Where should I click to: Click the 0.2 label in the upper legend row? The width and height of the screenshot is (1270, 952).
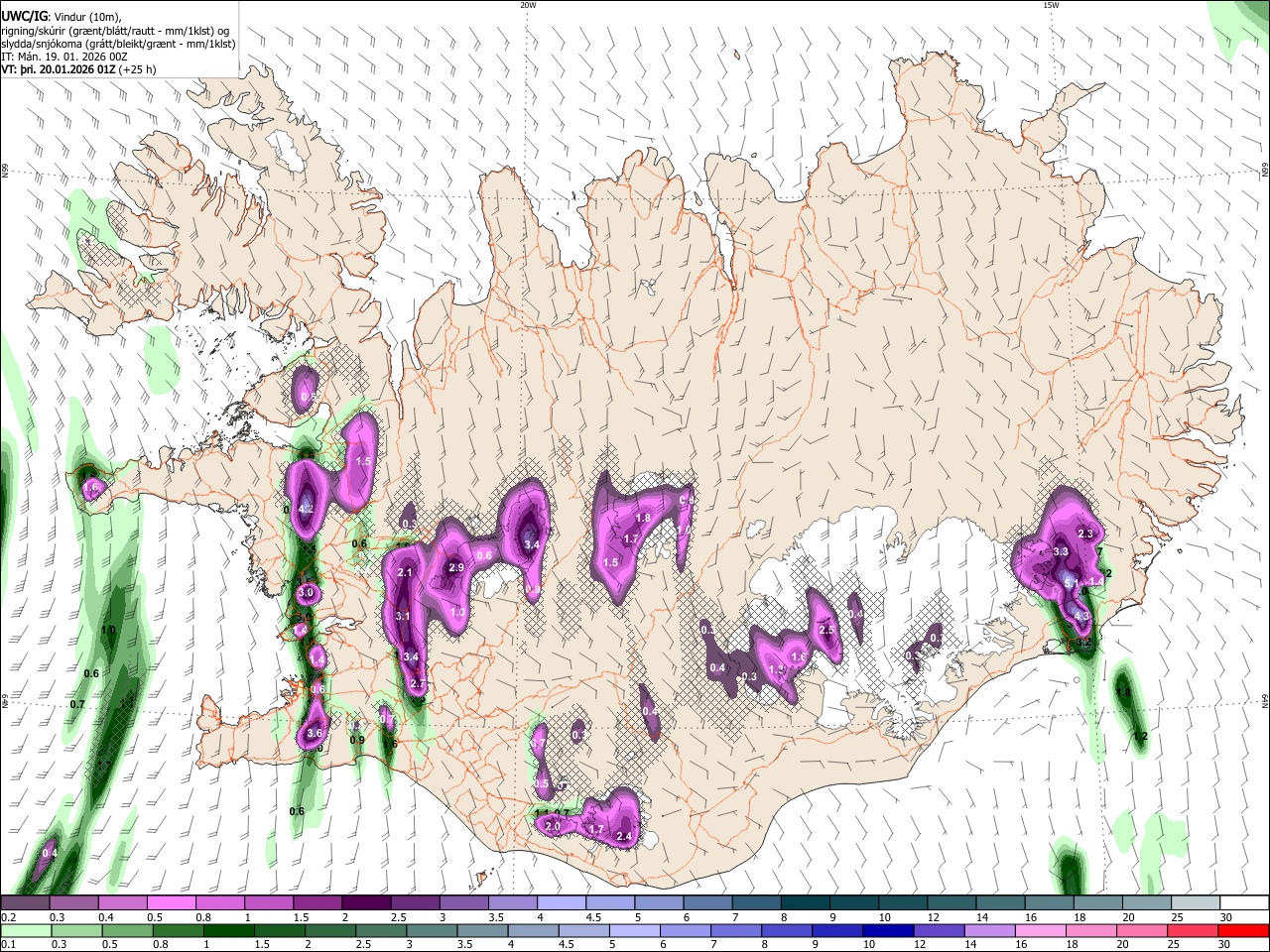coord(8,917)
